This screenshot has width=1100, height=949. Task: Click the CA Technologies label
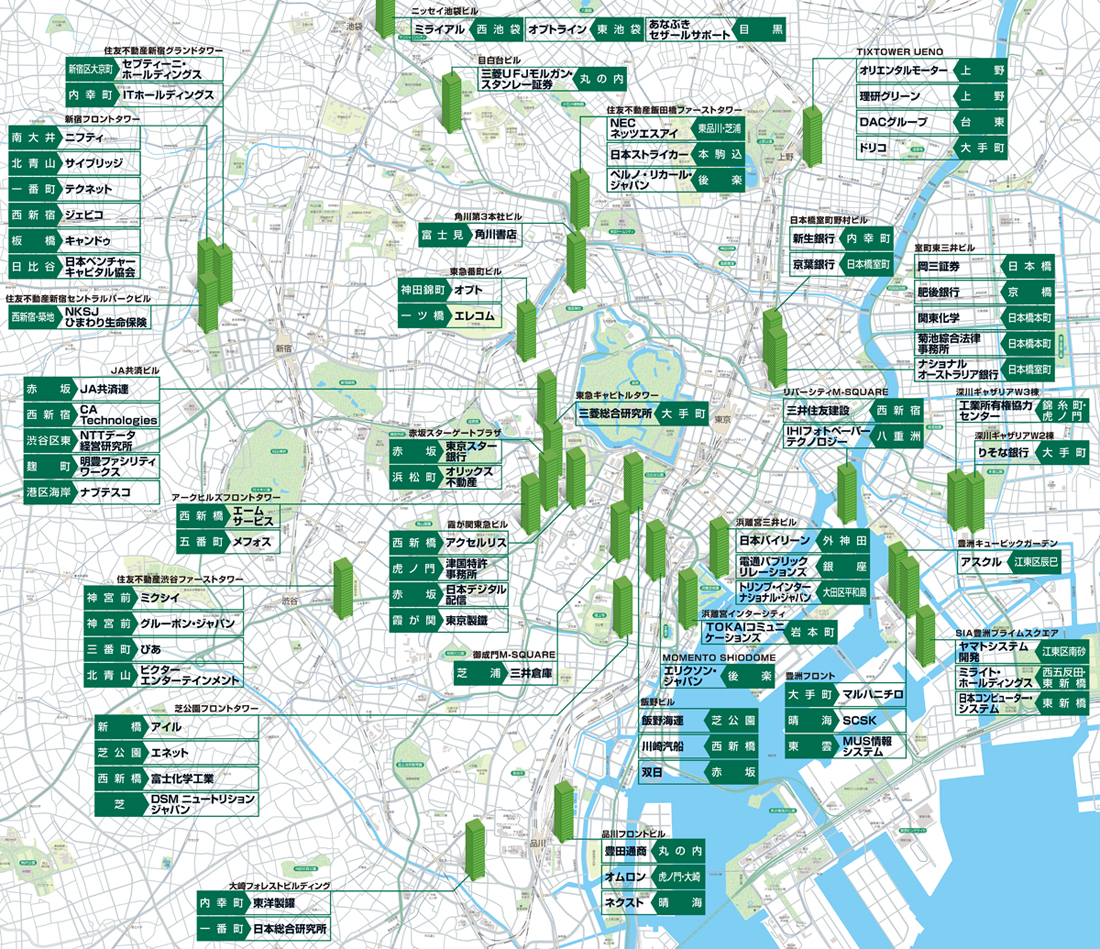pos(119,415)
